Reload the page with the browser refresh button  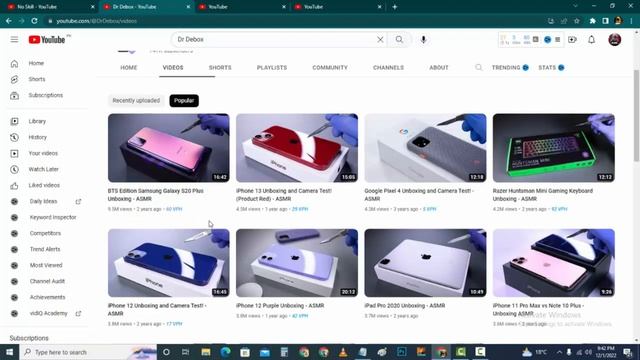34,21
